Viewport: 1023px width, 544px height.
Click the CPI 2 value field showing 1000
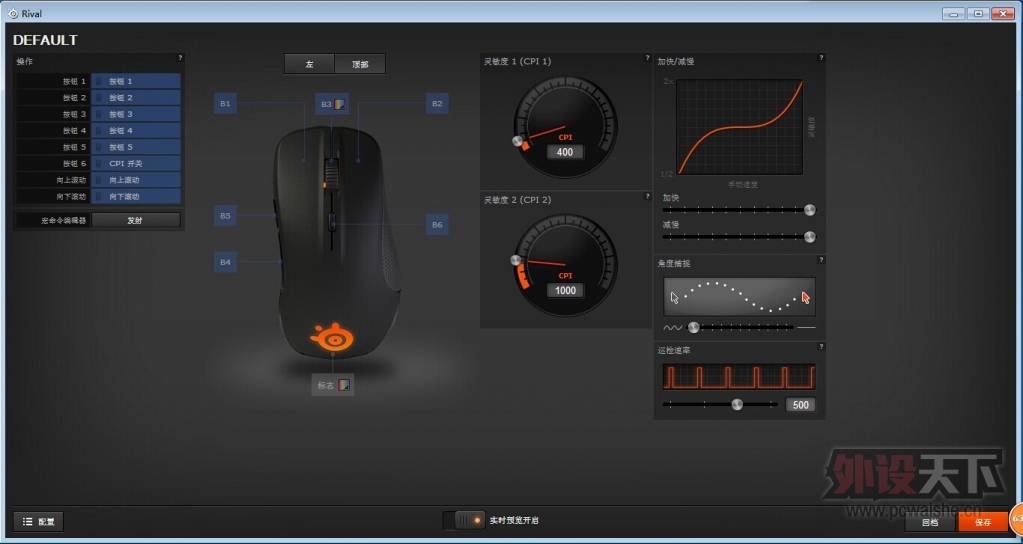(565, 290)
